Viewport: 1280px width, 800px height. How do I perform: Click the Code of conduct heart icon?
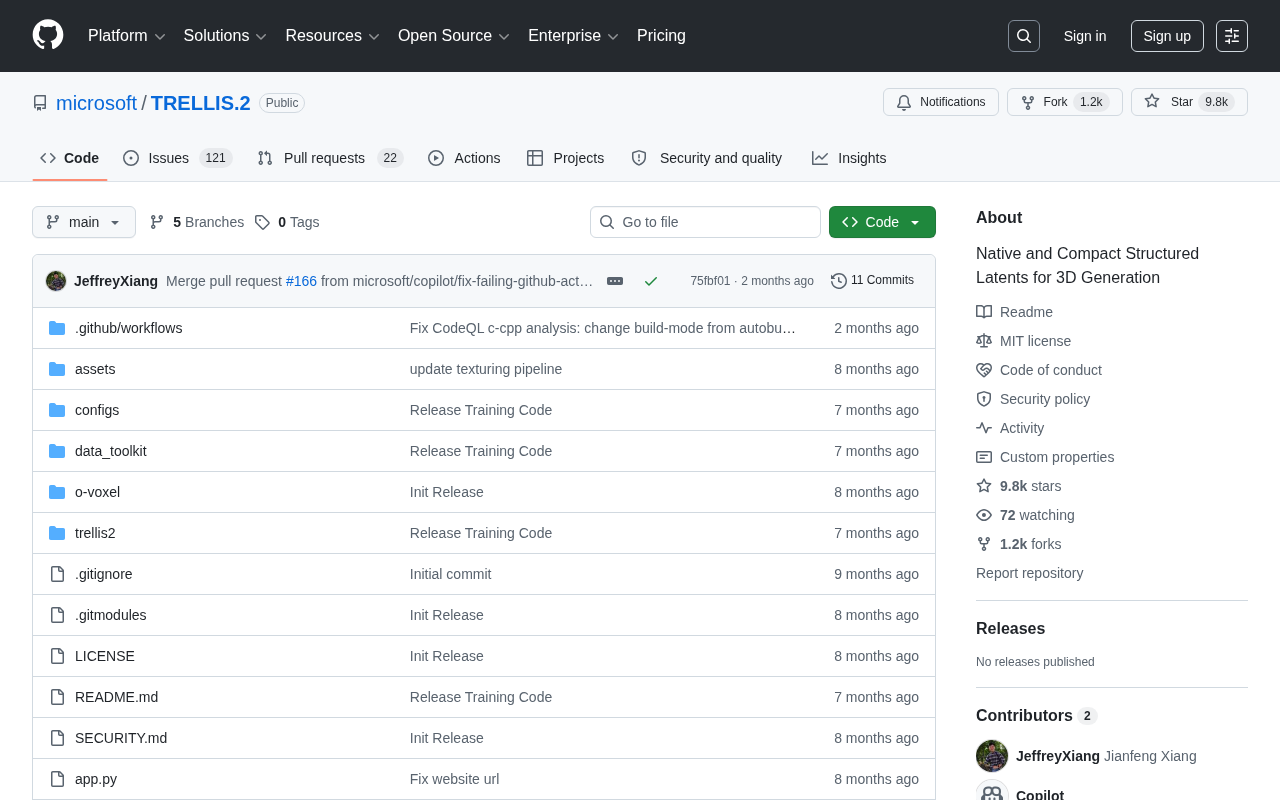click(984, 370)
